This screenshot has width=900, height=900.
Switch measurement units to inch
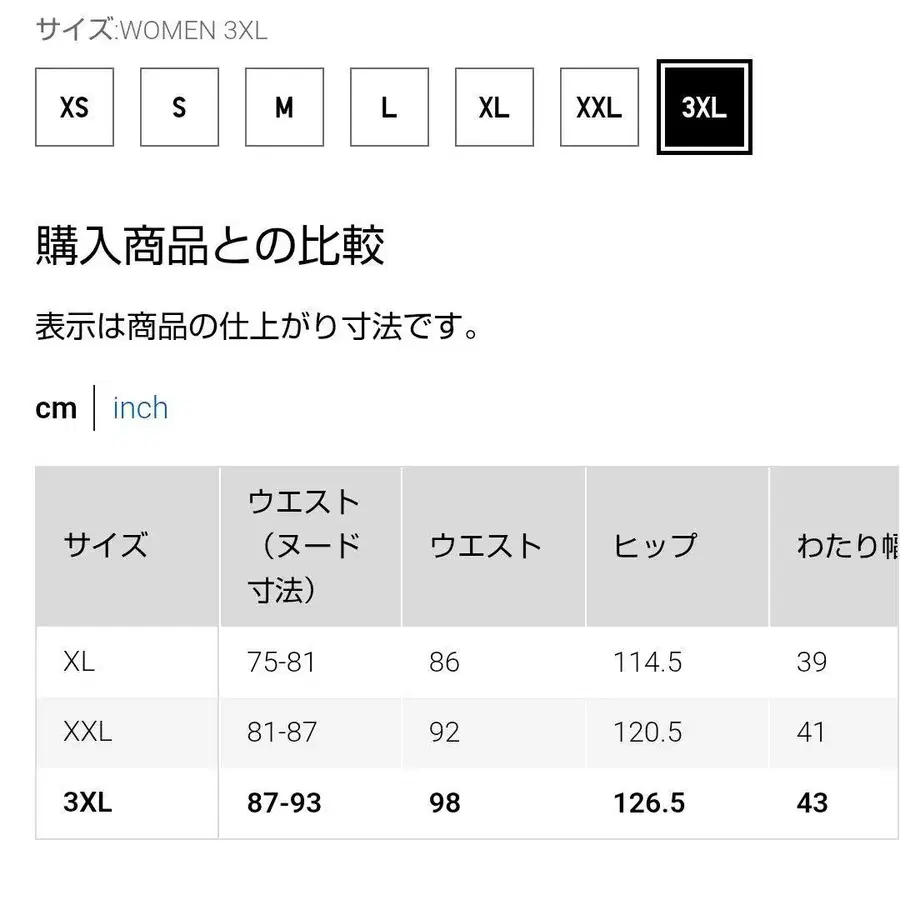click(x=140, y=408)
